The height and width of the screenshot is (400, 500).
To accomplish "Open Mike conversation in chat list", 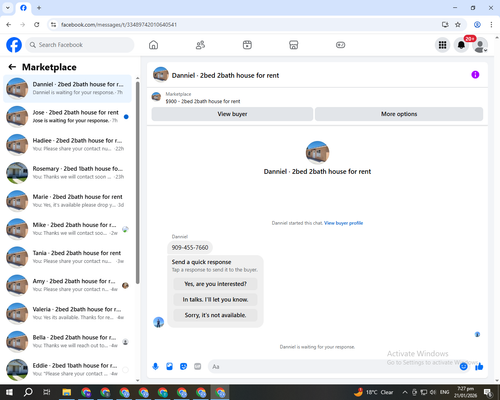I will [x=67, y=229].
